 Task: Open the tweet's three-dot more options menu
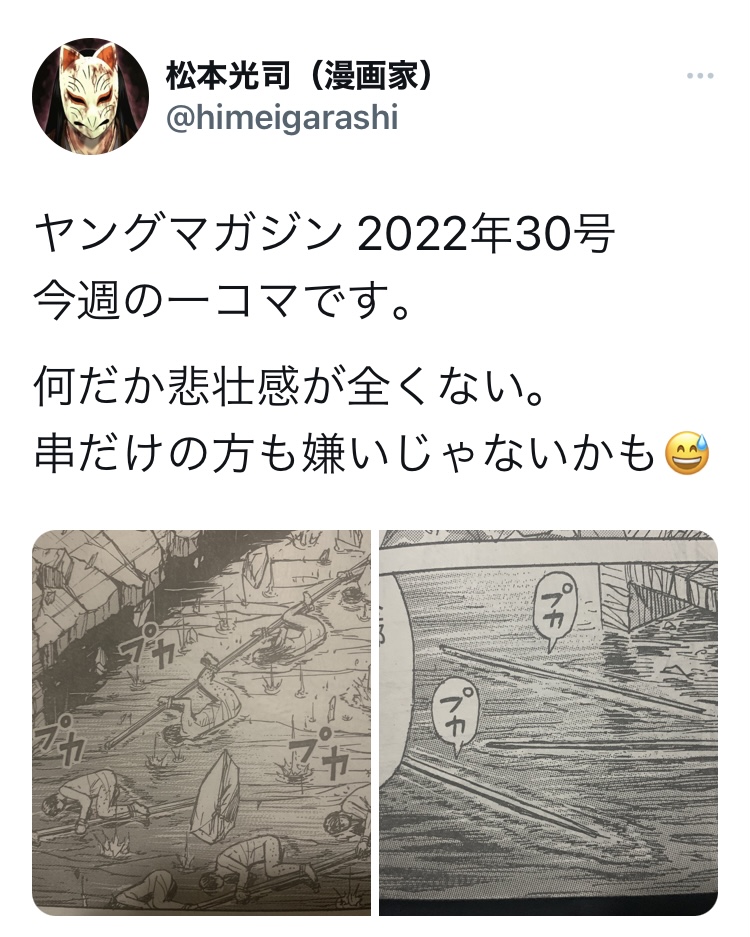coord(700,76)
